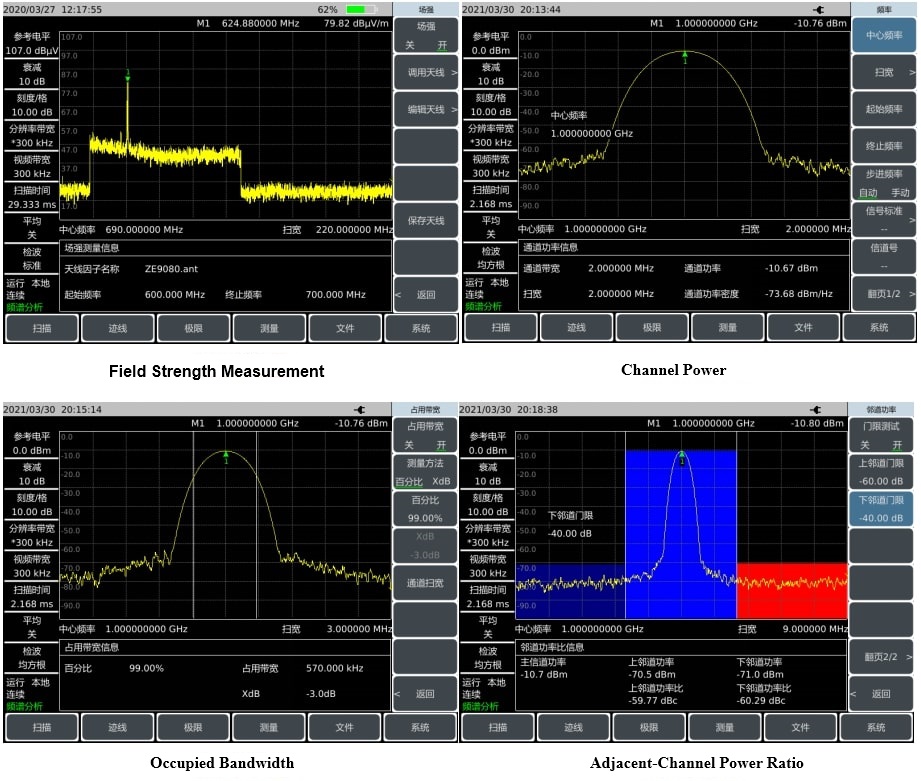Toggle the 占用带宽 关/开 switch

(425, 436)
